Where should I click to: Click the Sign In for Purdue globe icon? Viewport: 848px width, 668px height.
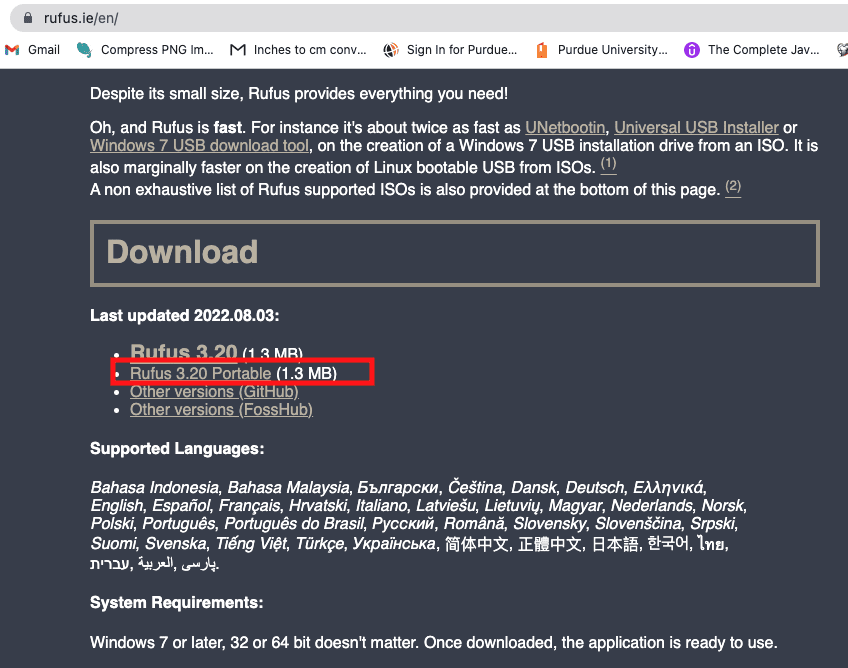click(x=390, y=50)
